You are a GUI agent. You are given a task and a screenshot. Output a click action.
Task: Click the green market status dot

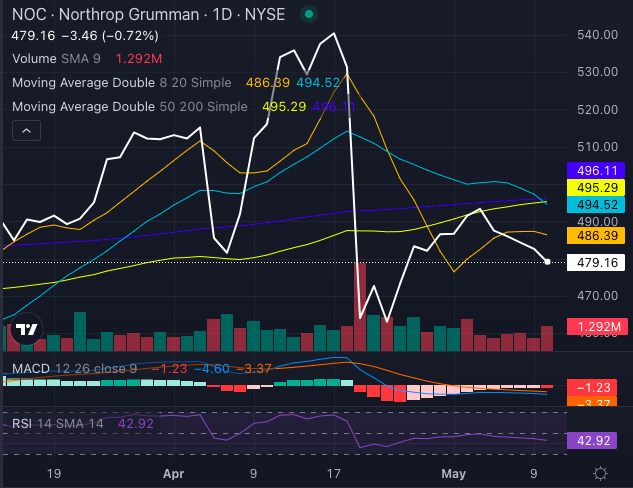point(309,15)
